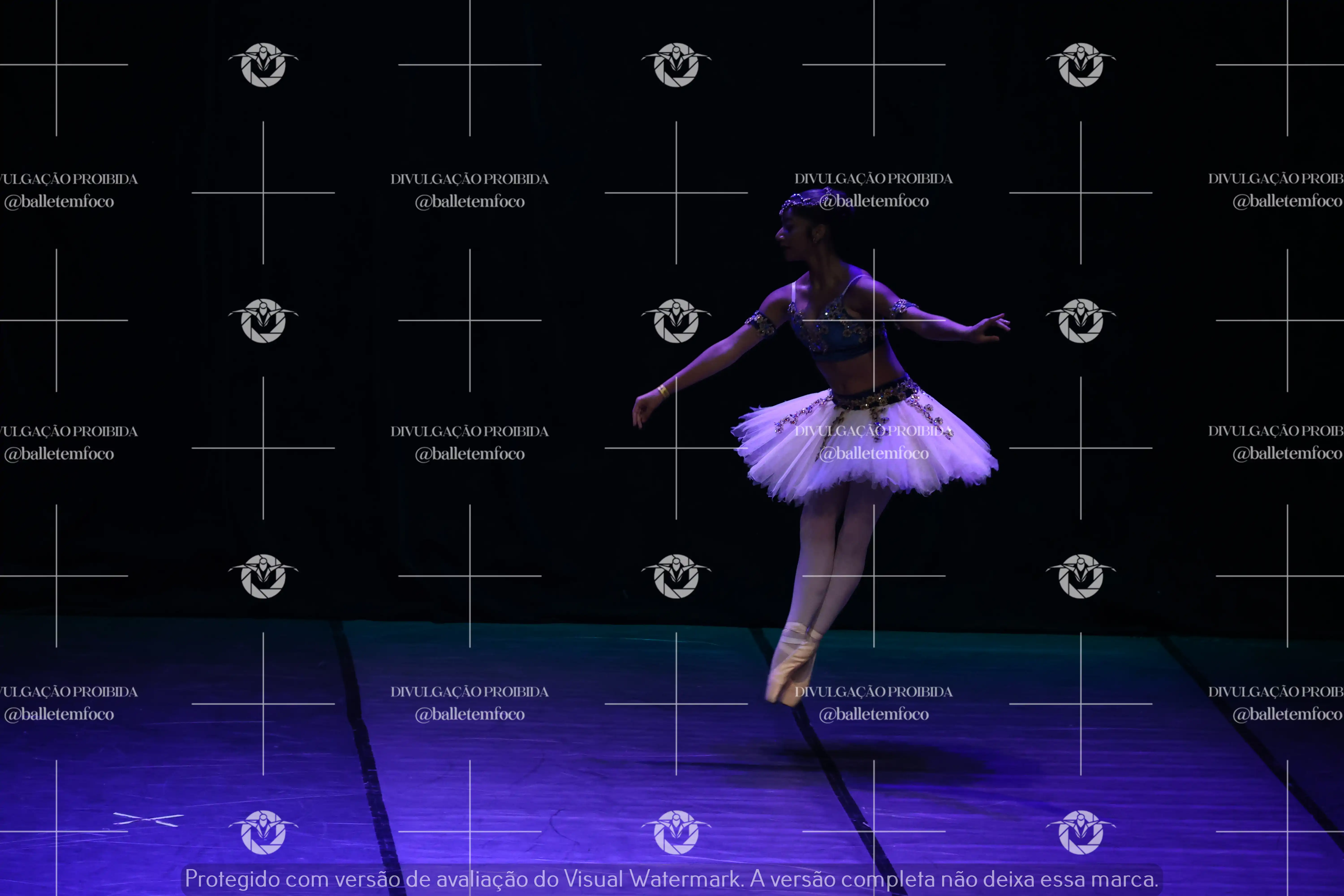Click the watermark logo closest to the X tape mark

(x=263, y=832)
